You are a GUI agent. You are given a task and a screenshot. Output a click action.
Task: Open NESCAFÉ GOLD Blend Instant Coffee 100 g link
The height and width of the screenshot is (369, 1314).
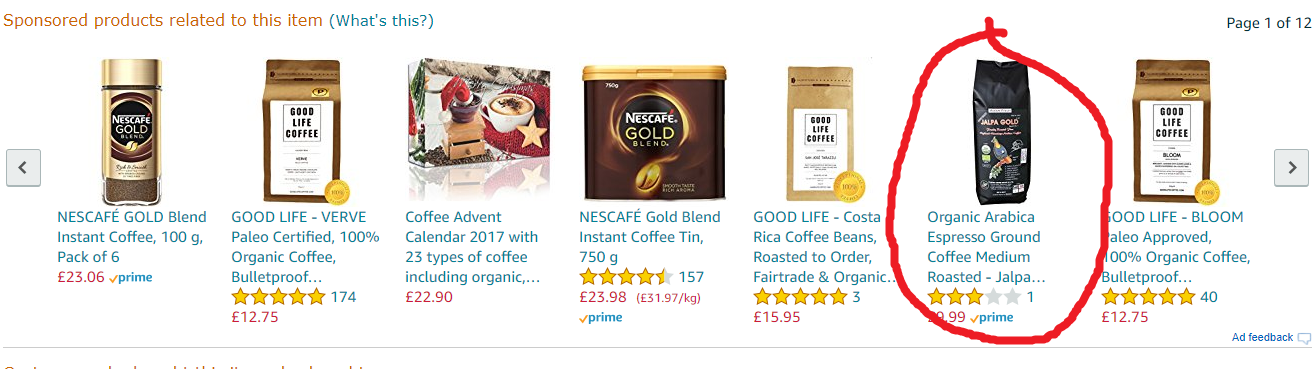coord(132,237)
